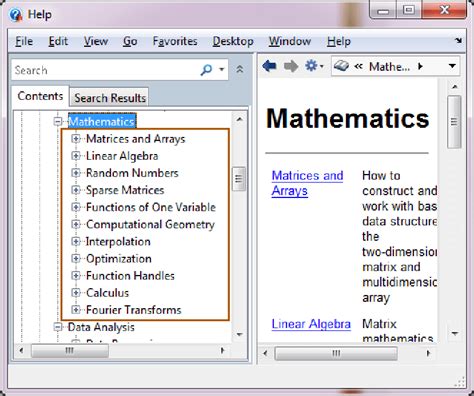Collapse the navigator with the double-chevron icon
474x396 pixels.
click(240, 69)
